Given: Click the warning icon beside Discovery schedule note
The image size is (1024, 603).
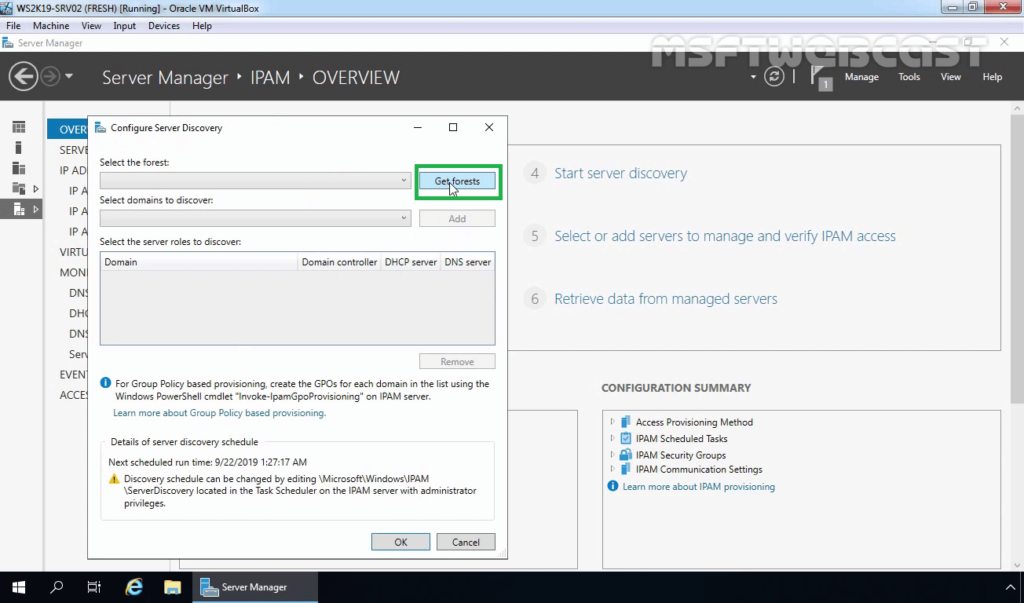Looking at the screenshot, I should pos(114,479).
